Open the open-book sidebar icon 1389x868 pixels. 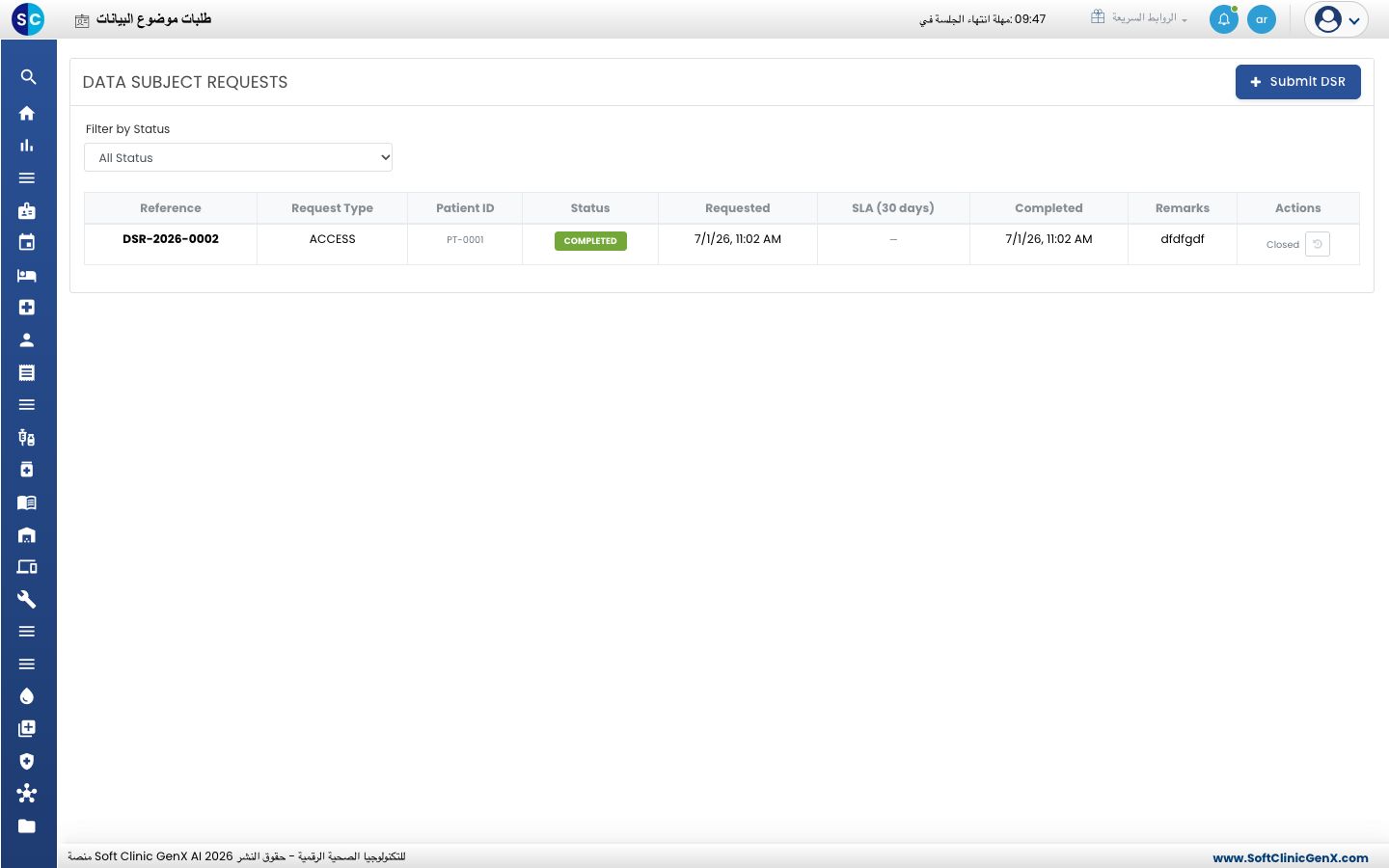(x=27, y=502)
